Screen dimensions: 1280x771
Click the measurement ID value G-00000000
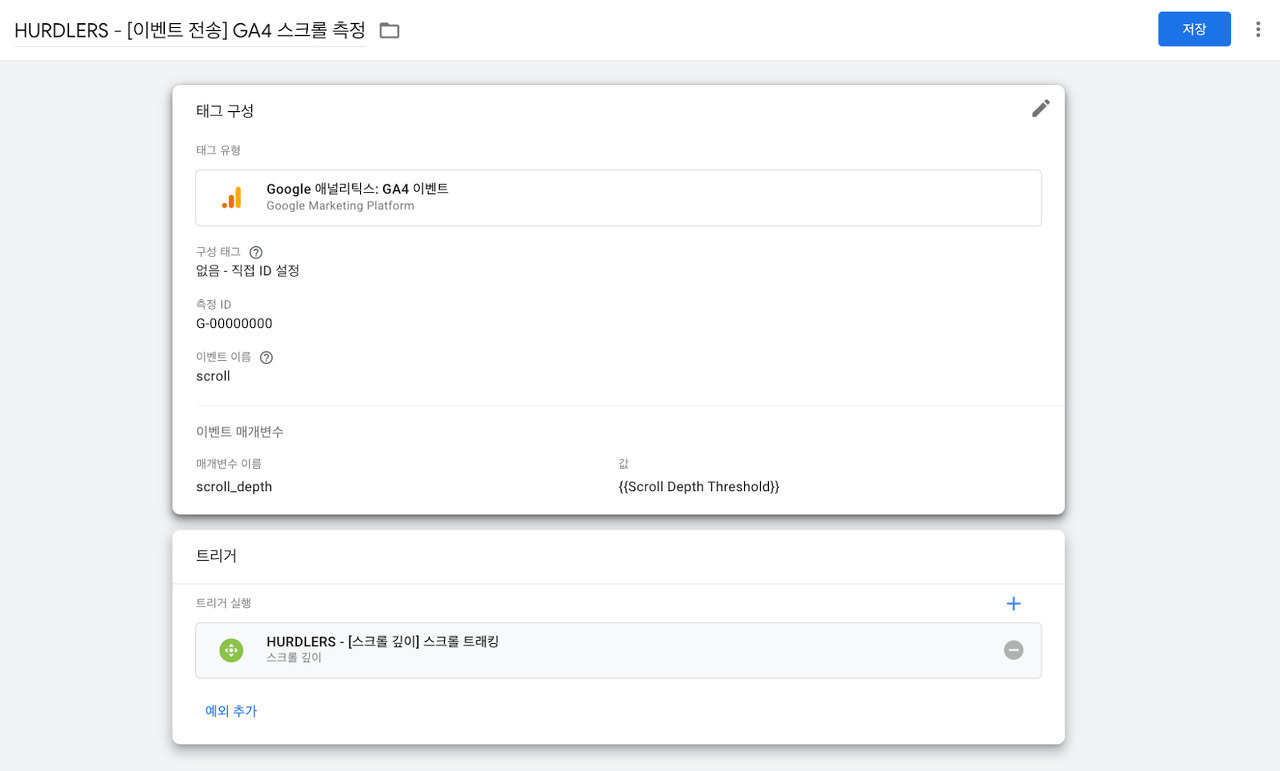click(x=234, y=323)
